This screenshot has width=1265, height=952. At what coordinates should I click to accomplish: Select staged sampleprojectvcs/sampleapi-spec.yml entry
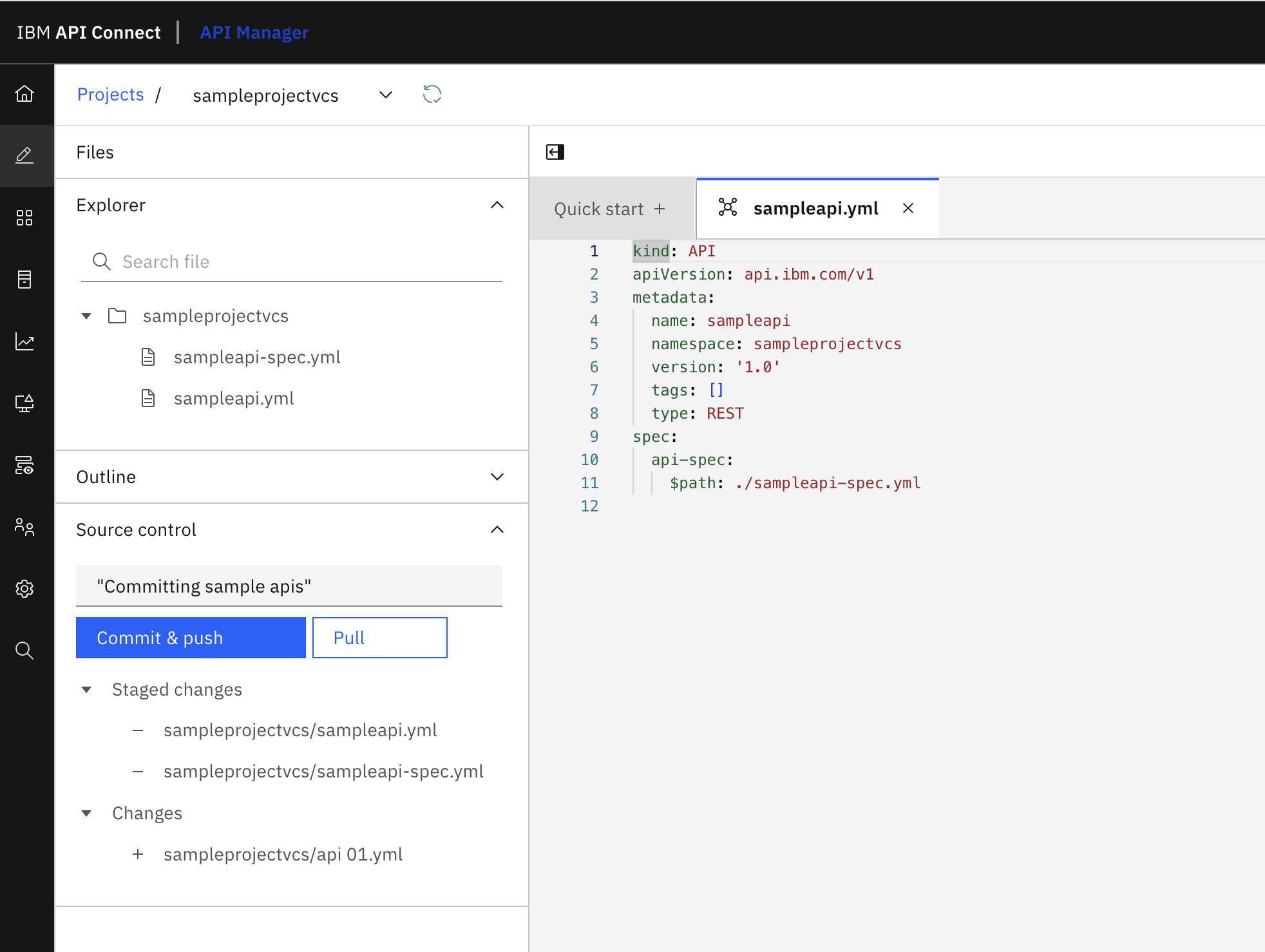pyautogui.click(x=323, y=772)
